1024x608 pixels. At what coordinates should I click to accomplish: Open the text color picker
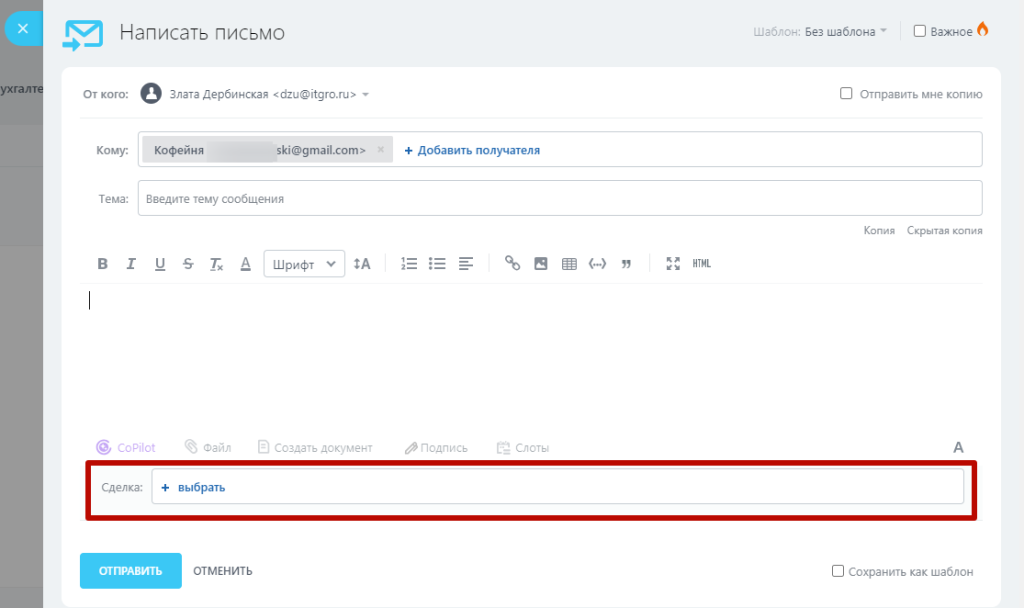pyautogui.click(x=245, y=264)
